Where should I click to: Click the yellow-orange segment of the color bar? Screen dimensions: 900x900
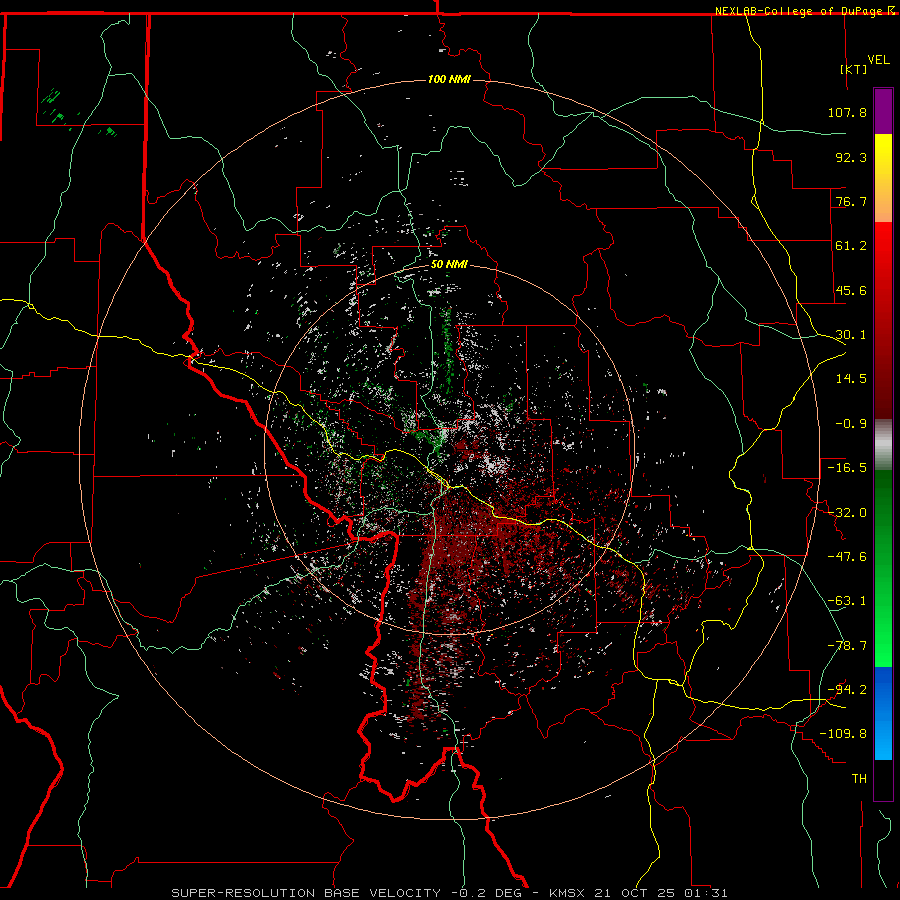click(883, 178)
